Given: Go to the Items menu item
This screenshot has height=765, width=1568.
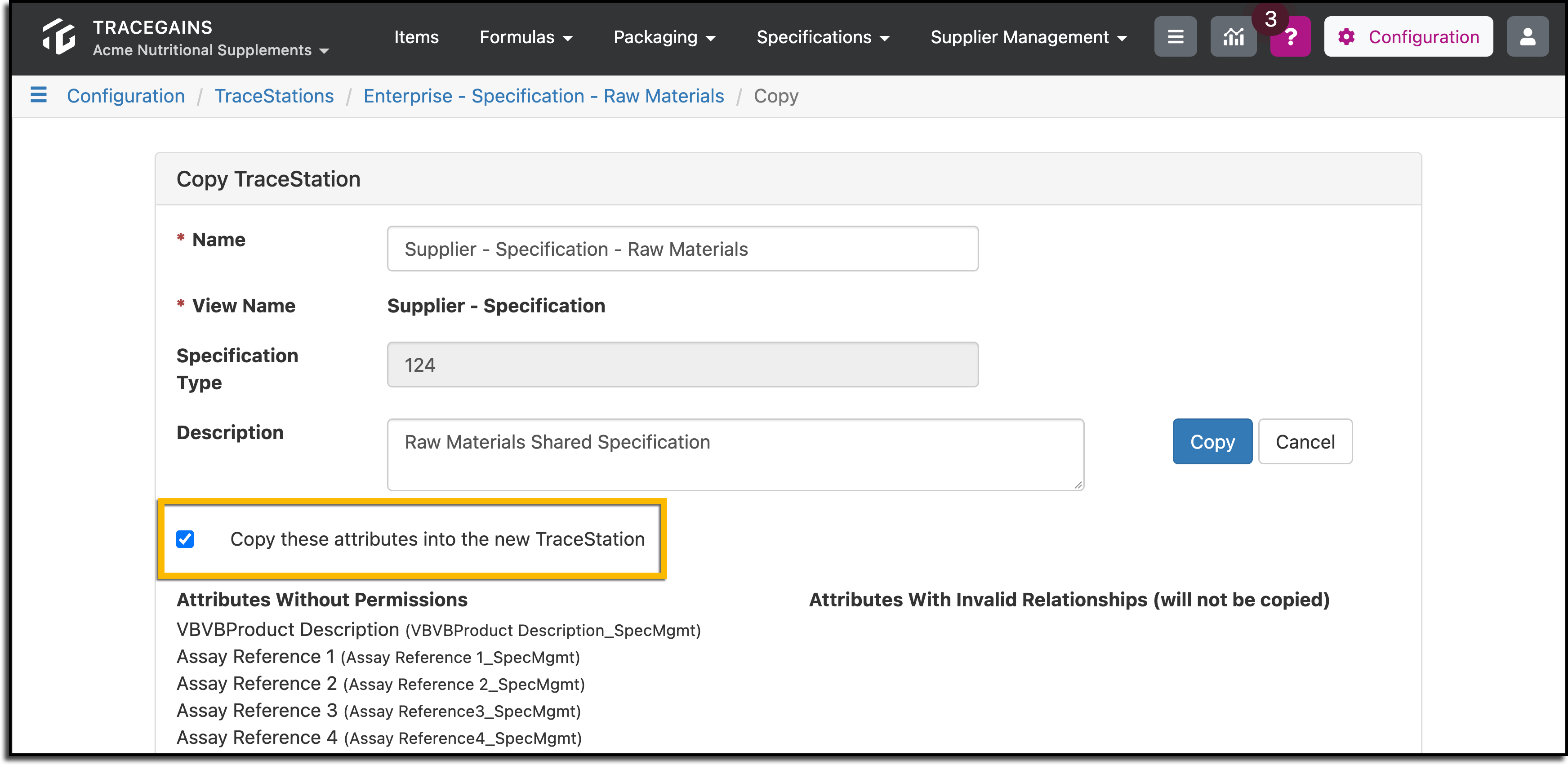Looking at the screenshot, I should pos(416,37).
